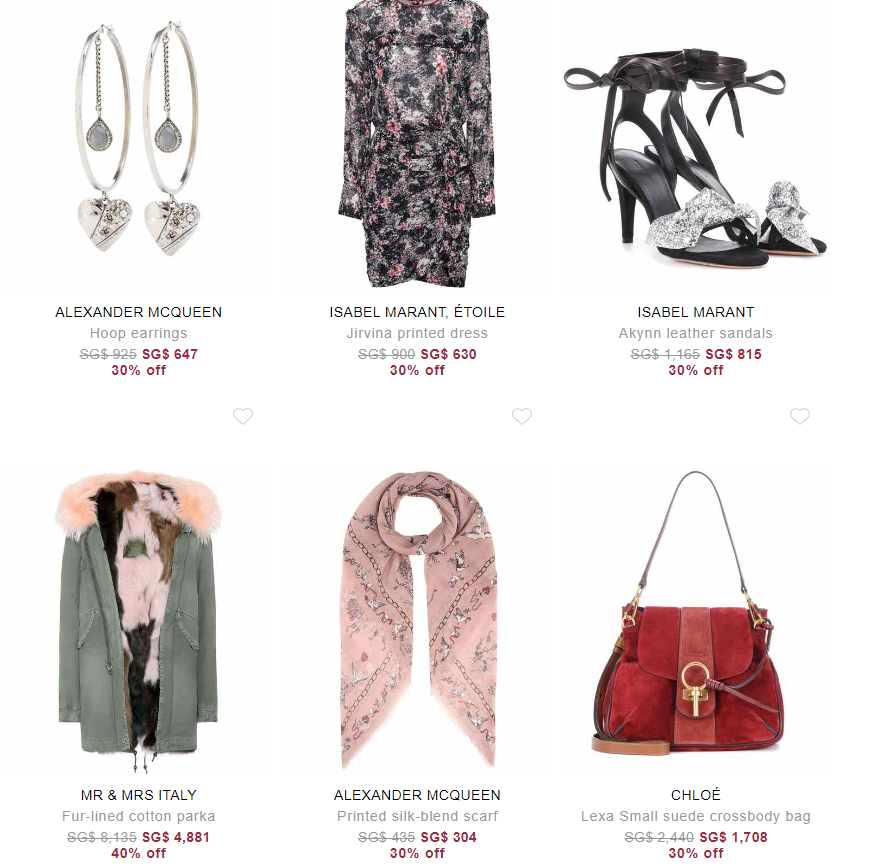Click the Hoop earrings product name
This screenshot has height=868, width=889.
138,333
